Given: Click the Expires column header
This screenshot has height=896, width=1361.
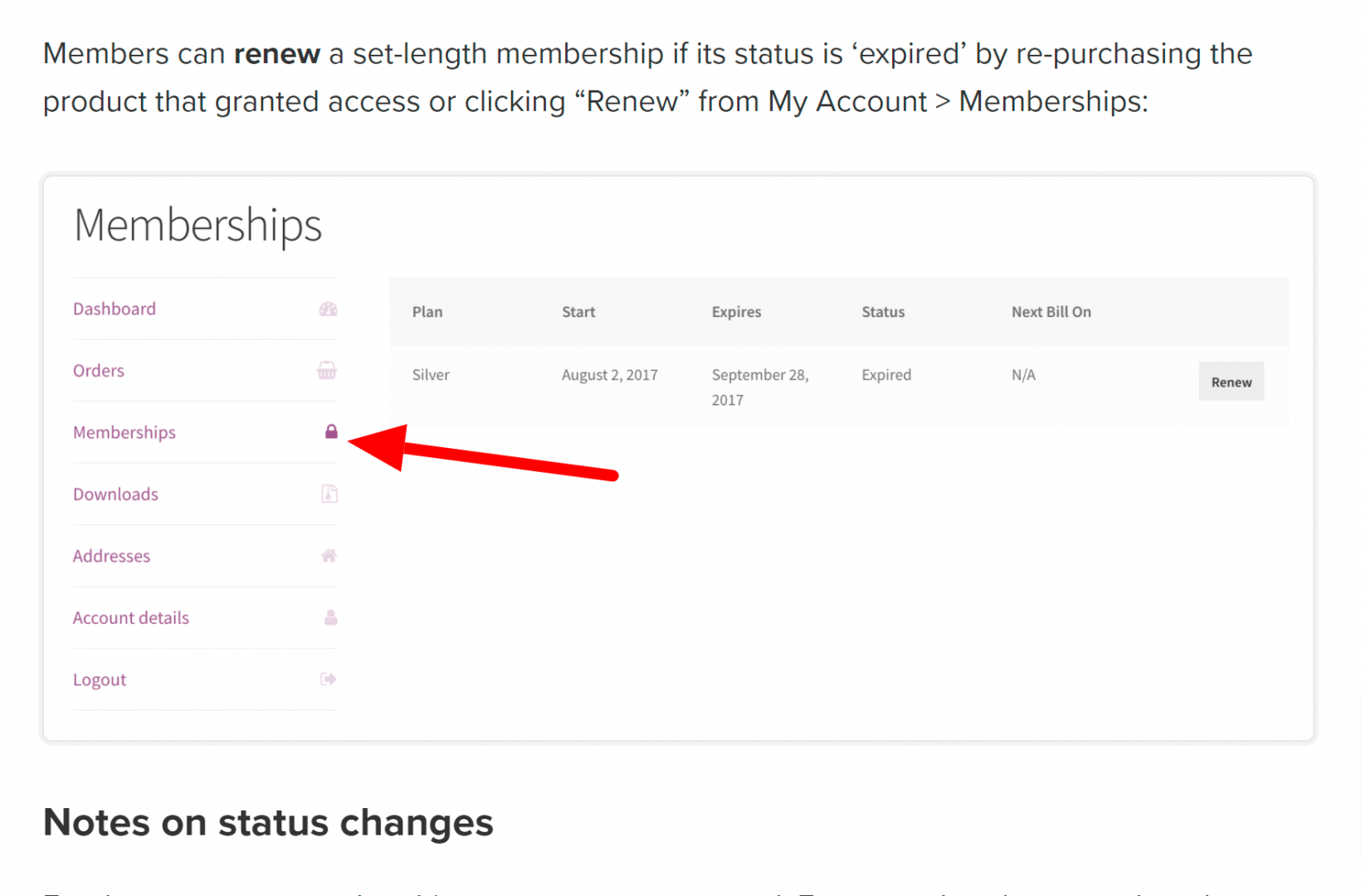Looking at the screenshot, I should coord(736,312).
